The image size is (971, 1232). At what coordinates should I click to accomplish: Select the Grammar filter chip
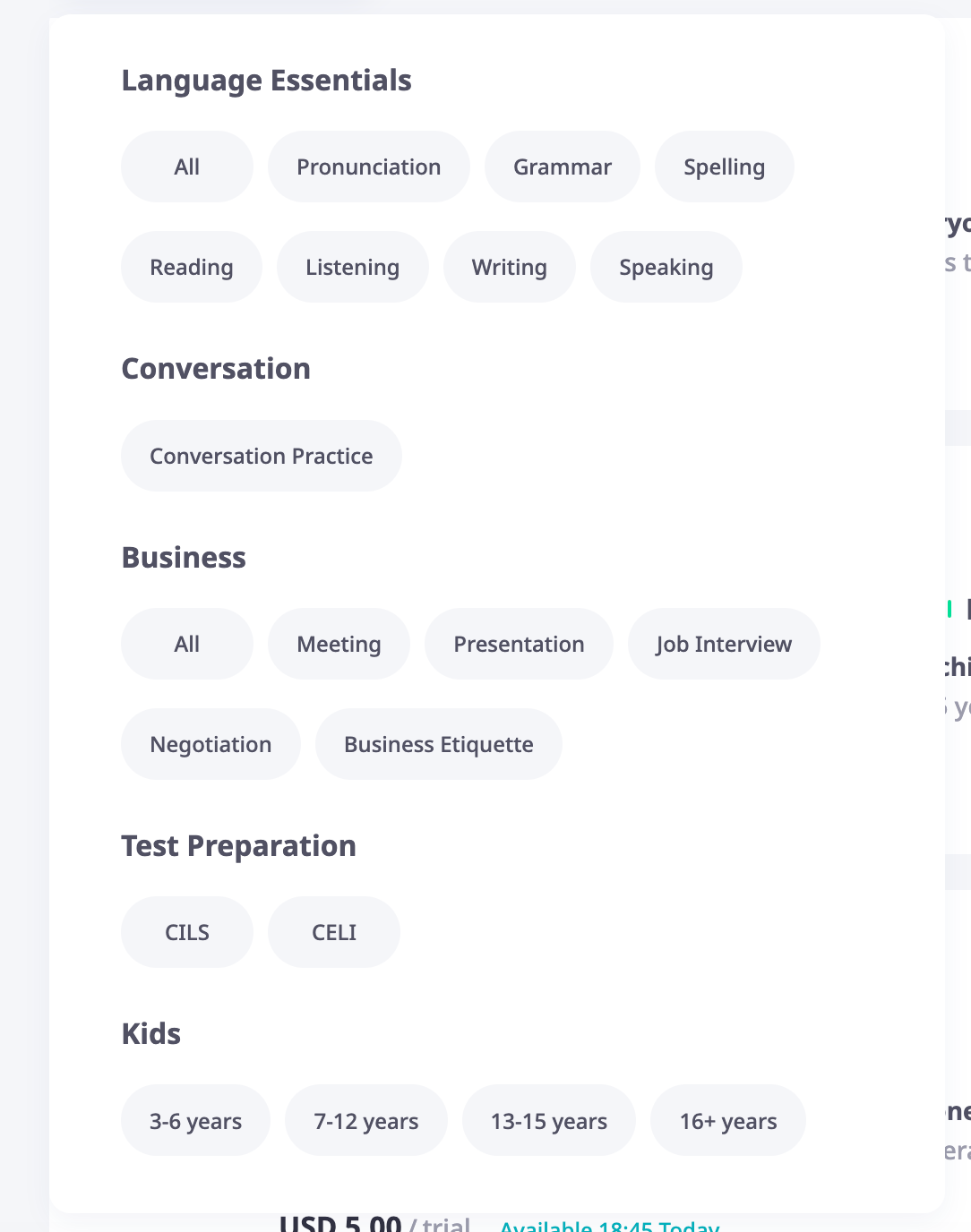pos(563,167)
